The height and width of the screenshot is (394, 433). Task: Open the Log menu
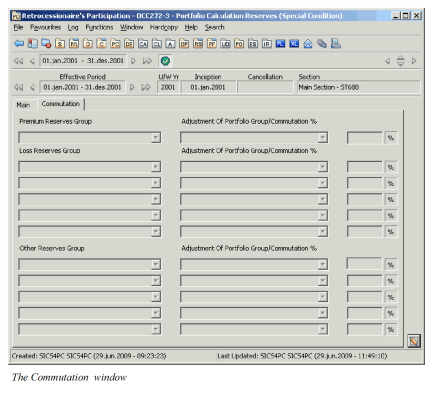(73, 27)
